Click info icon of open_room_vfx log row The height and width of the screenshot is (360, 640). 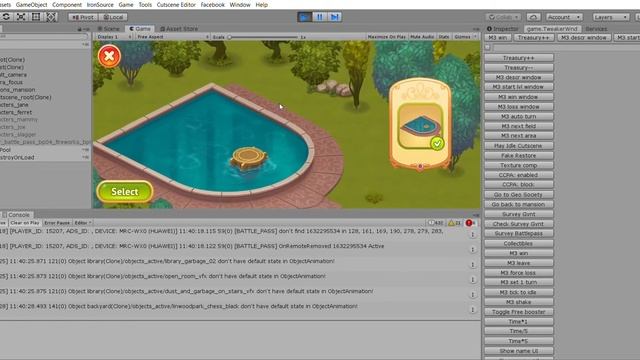[x=473, y=280]
